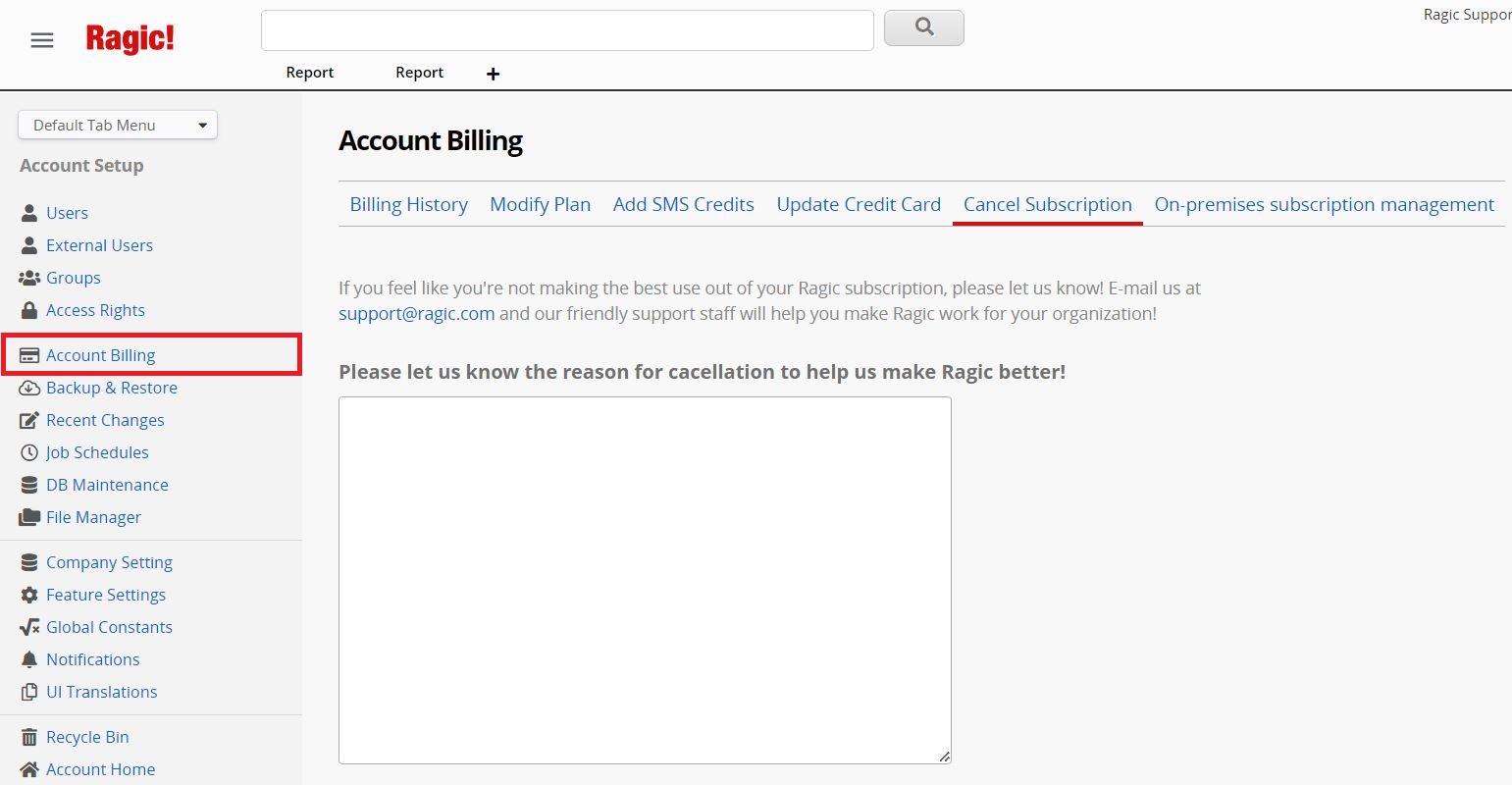Viewport: 1512px width, 785px height.
Task: Open the Feature Settings link
Action: tap(106, 595)
